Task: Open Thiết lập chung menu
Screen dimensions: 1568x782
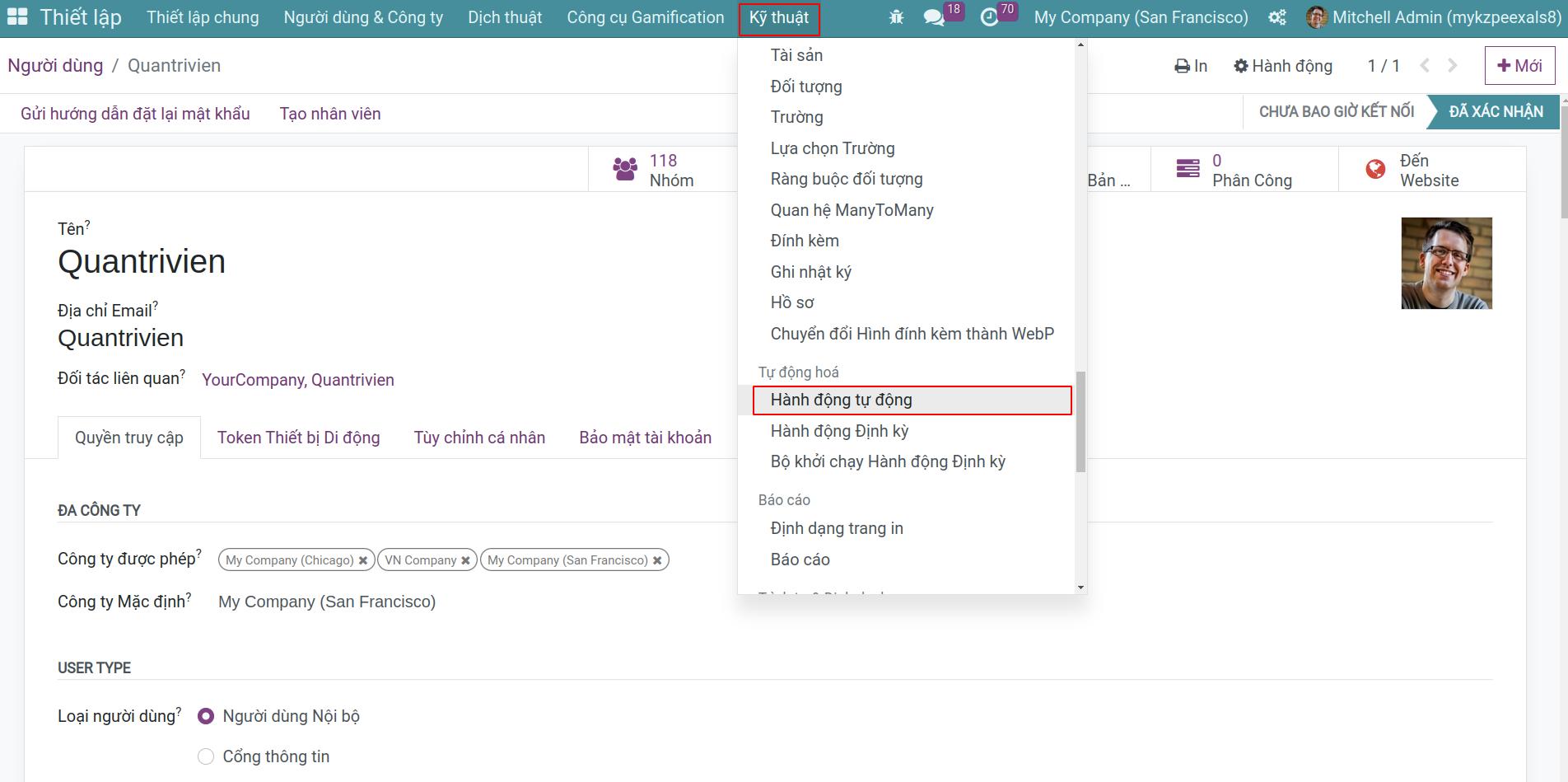Action: click(203, 17)
